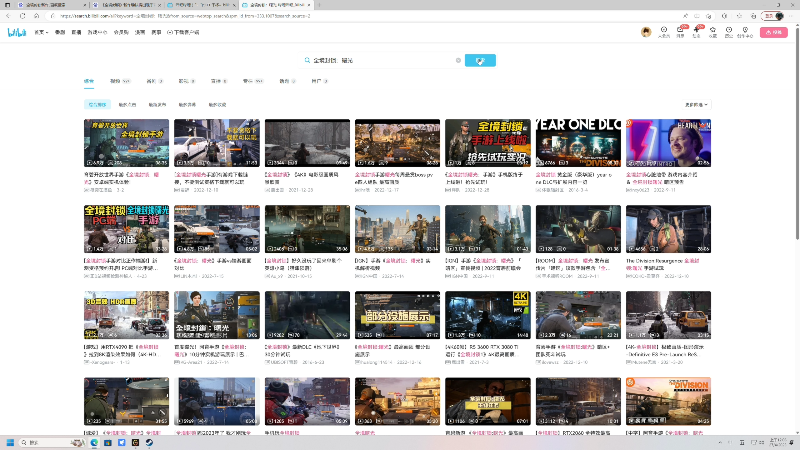Screen dimensions: 800x450
Task: Open the 动态 feed icon with badge
Action: pos(697,32)
